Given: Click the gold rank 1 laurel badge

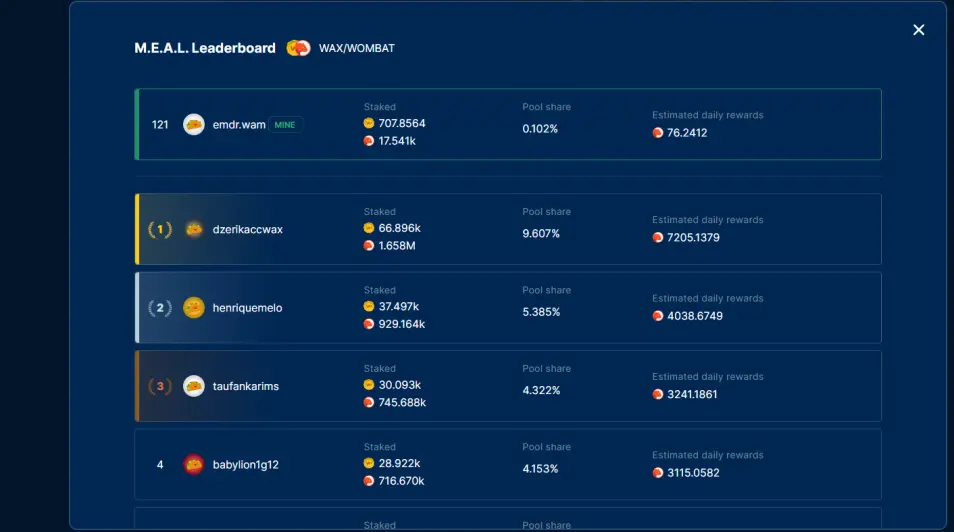Looking at the screenshot, I should [160, 229].
